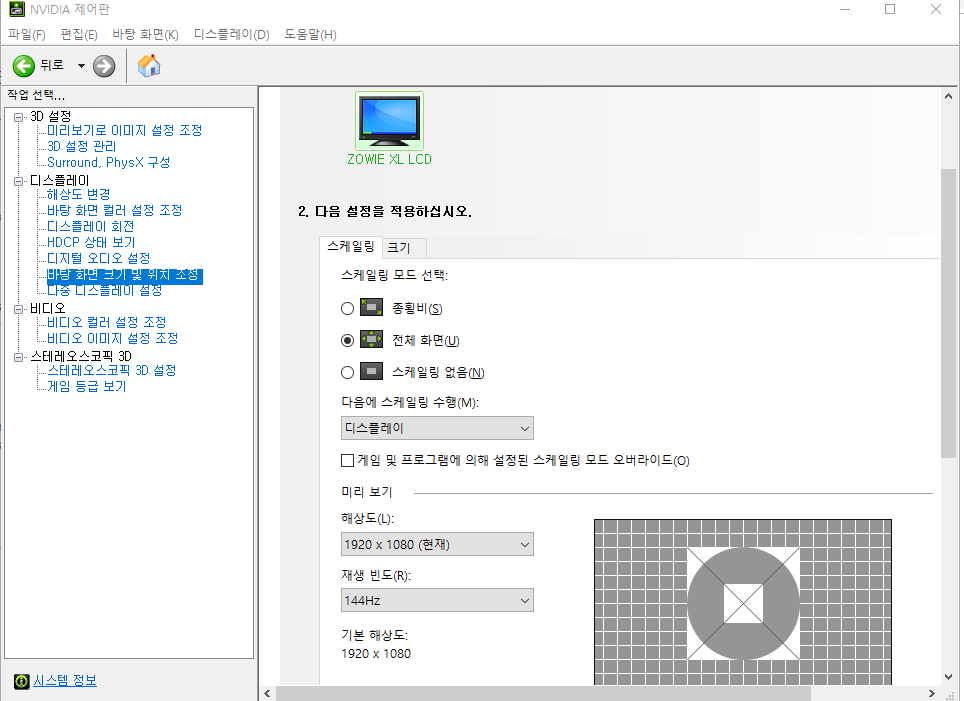Viewport: 964px width, 701px height.
Task: Open the 다음에 스케일링 수행 dropdown
Action: click(437, 428)
